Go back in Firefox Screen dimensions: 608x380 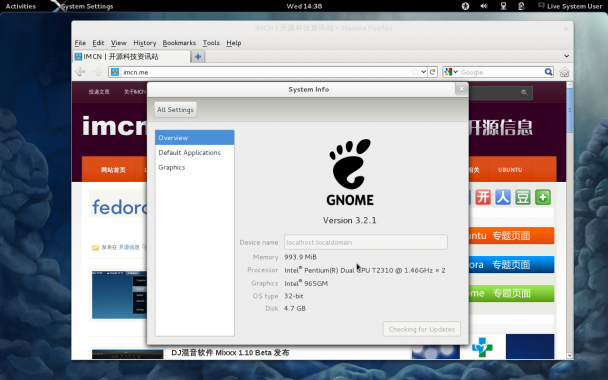(x=80, y=72)
